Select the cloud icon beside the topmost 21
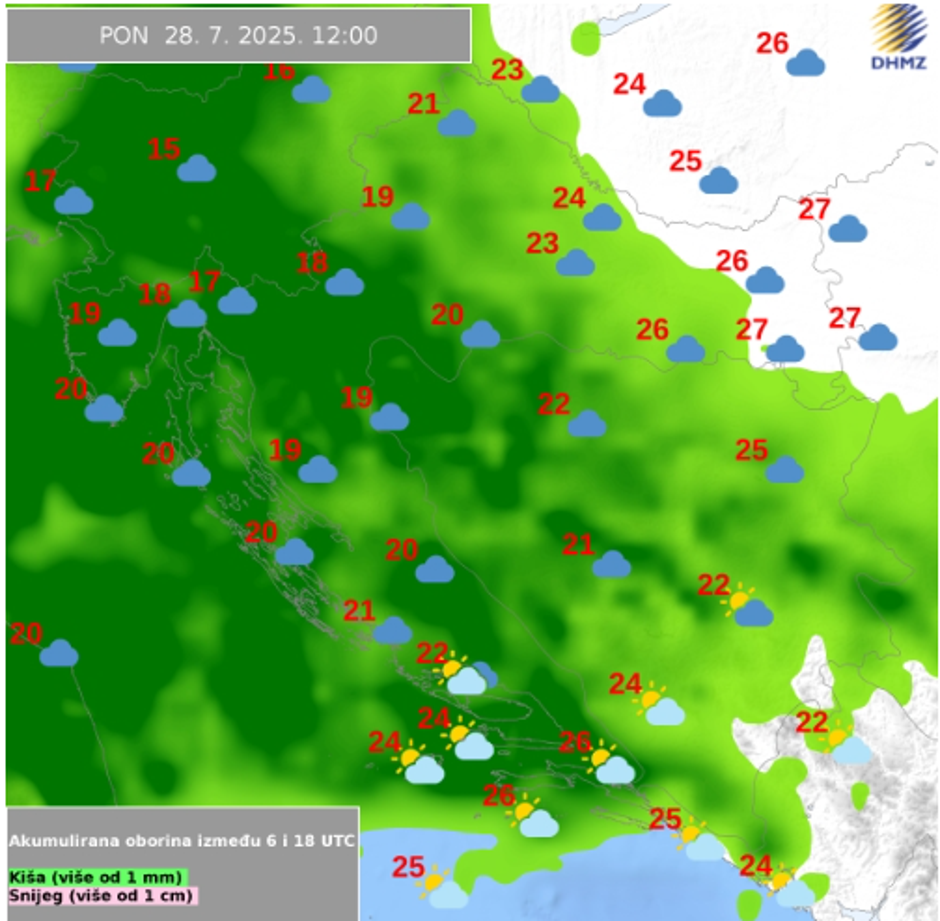The image size is (940, 921). (456, 123)
